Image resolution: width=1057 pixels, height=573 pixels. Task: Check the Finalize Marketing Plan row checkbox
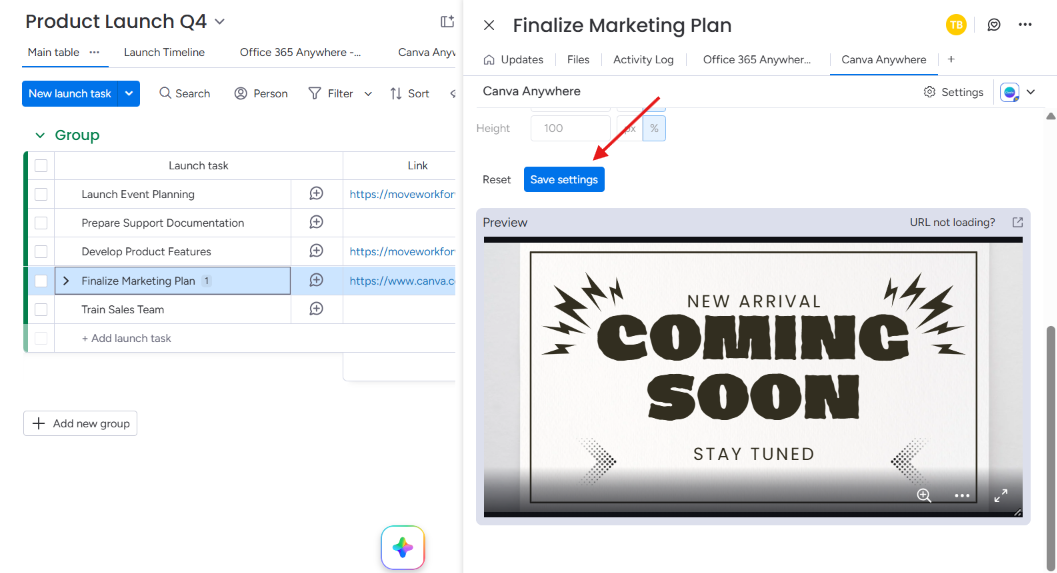41,280
